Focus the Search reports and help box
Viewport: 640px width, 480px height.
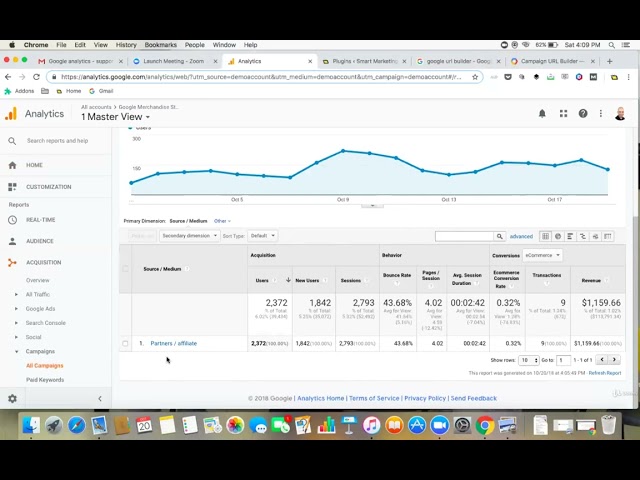pyautogui.click(x=57, y=141)
